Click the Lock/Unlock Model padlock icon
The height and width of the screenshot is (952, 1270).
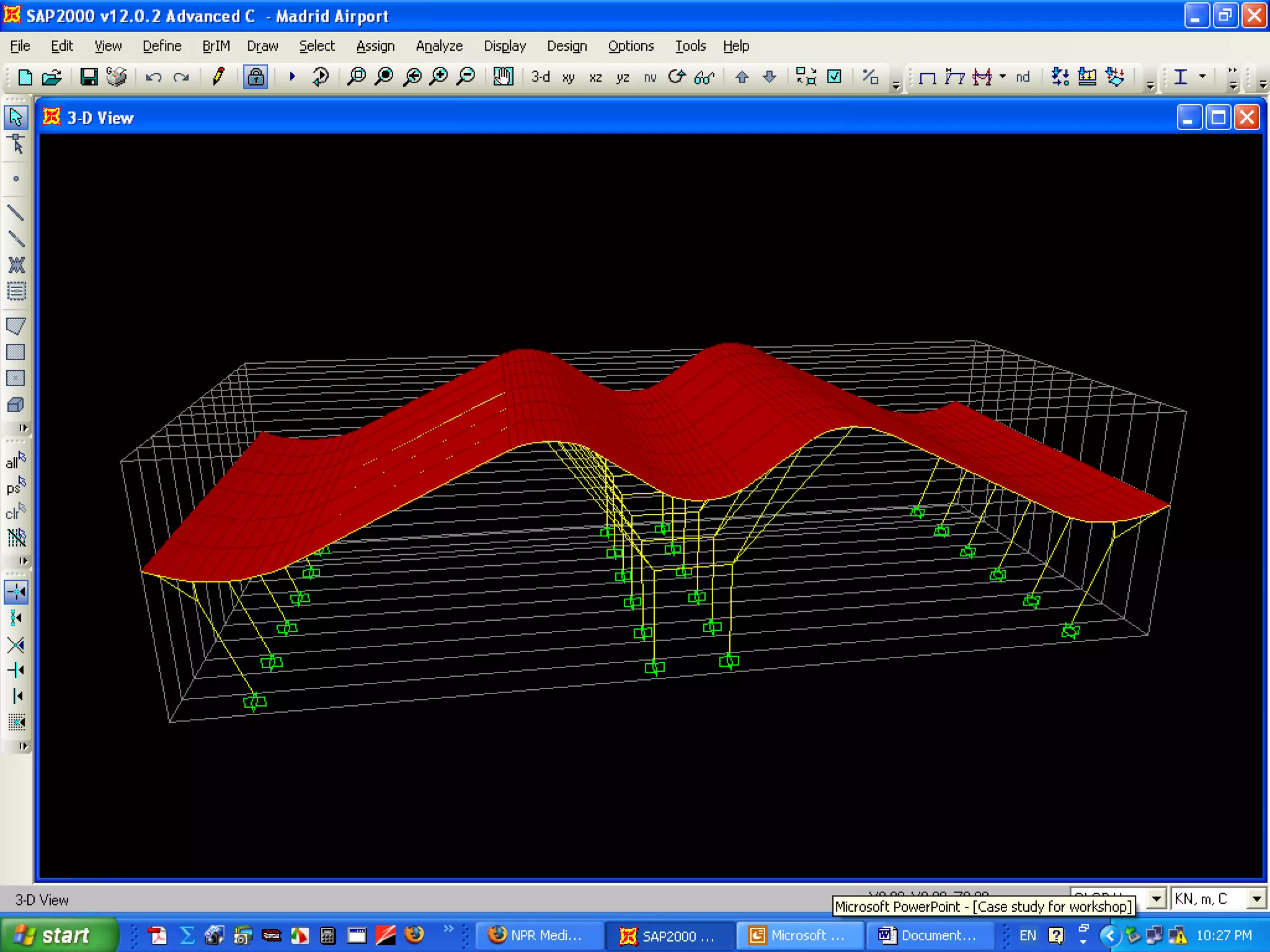pyautogui.click(x=255, y=77)
